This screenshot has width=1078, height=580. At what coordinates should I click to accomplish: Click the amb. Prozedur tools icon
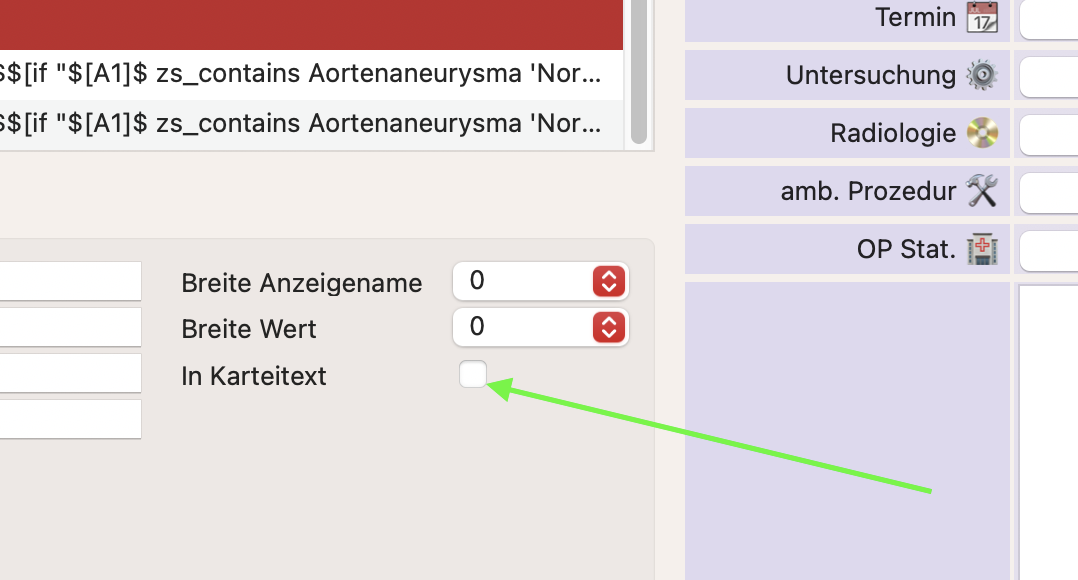click(982, 190)
